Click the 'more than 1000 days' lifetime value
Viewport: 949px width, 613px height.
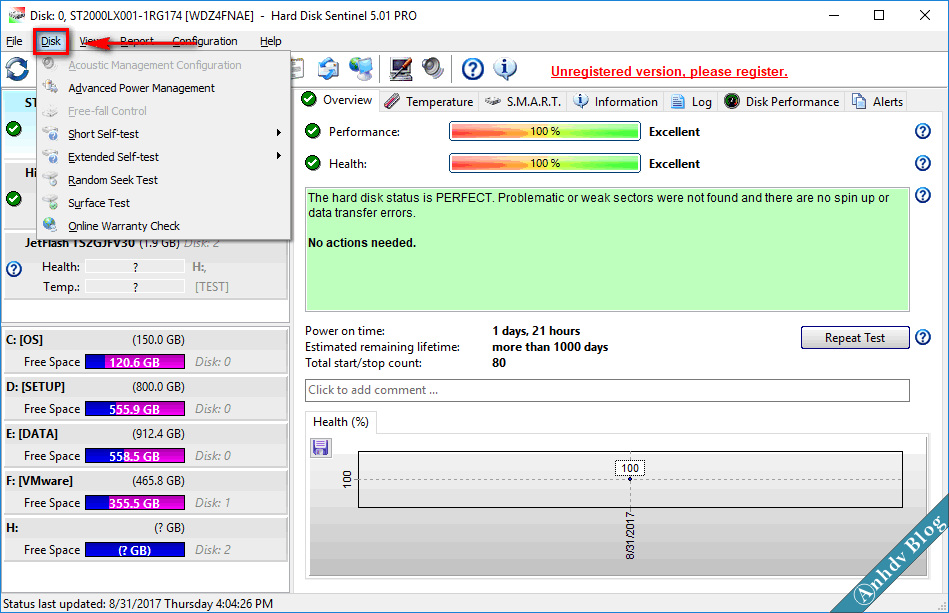[550, 347]
